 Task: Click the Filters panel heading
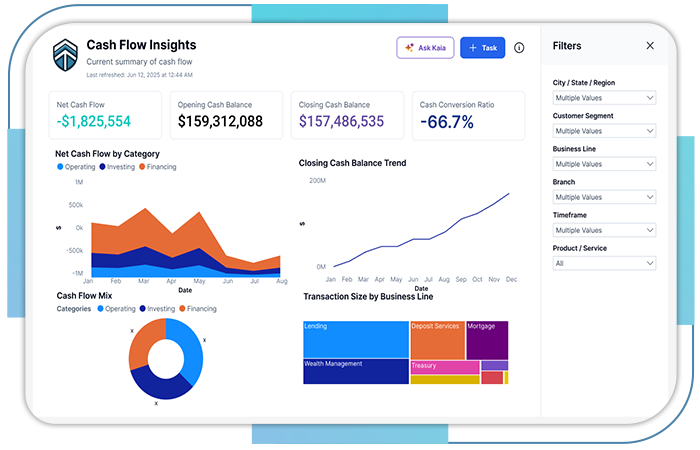pyautogui.click(x=567, y=46)
